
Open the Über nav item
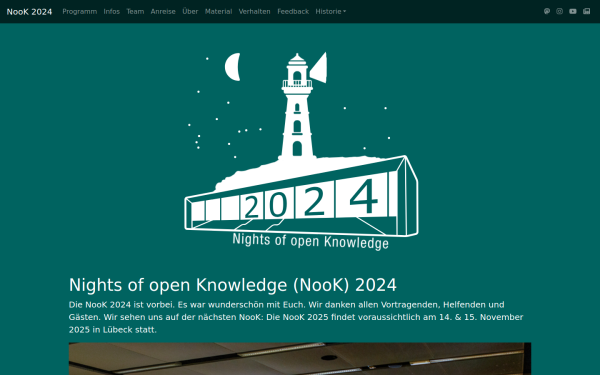[x=190, y=11]
